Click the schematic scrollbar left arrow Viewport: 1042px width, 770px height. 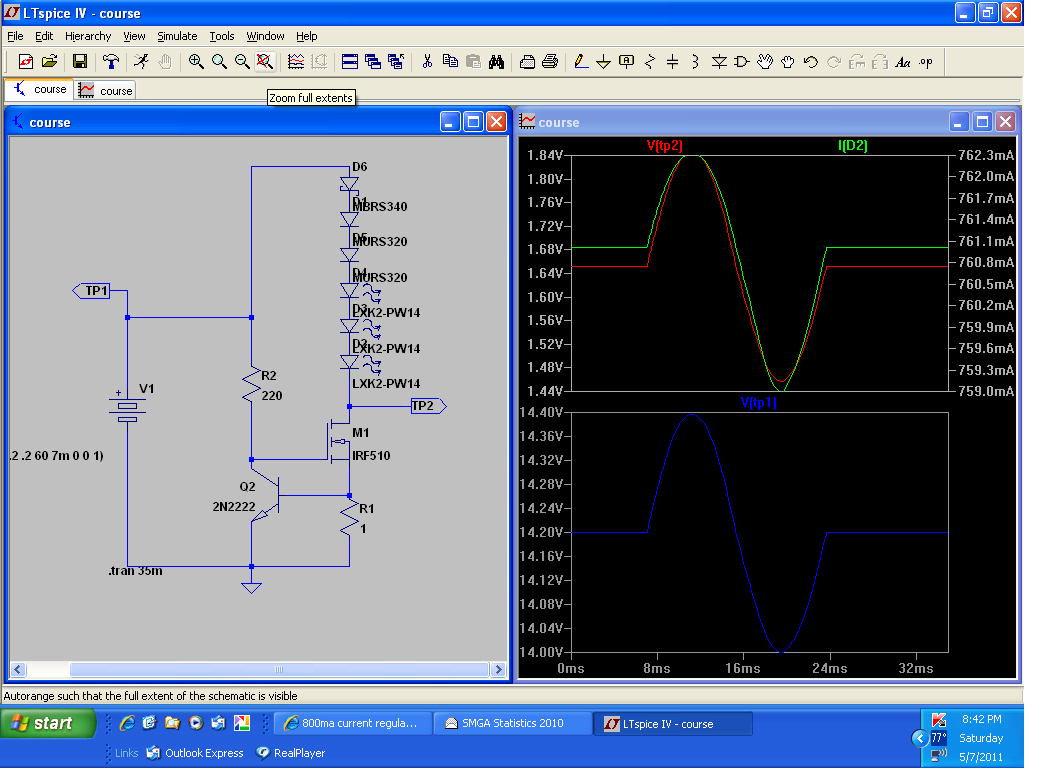[18, 670]
